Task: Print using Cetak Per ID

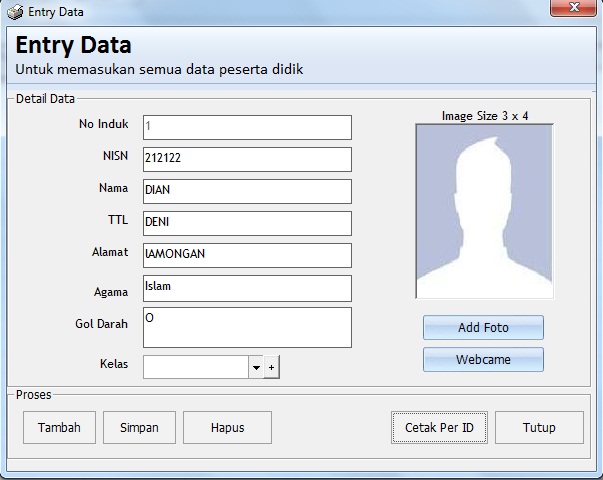Action: click(439, 427)
